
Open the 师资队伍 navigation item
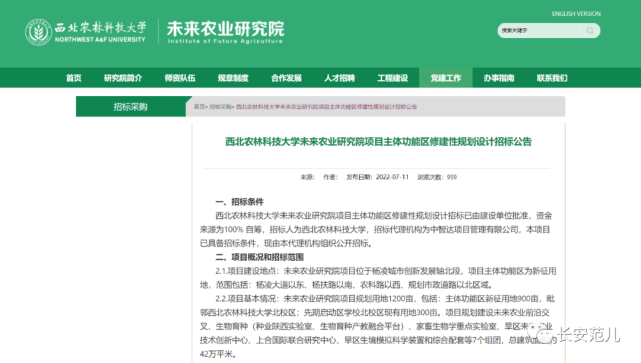pyautogui.click(x=180, y=78)
